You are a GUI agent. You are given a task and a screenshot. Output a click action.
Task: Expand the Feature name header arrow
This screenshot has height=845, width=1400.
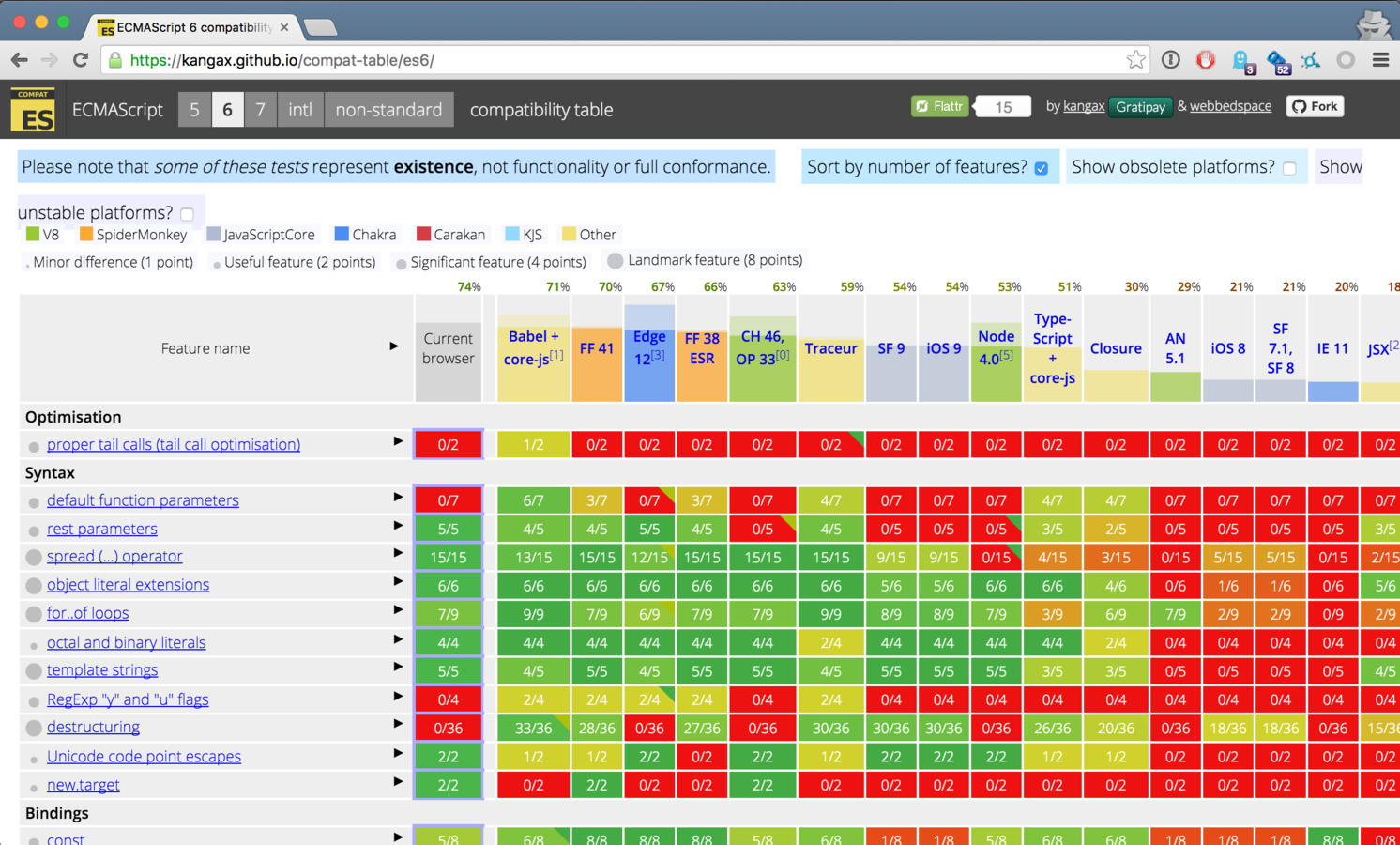394,346
